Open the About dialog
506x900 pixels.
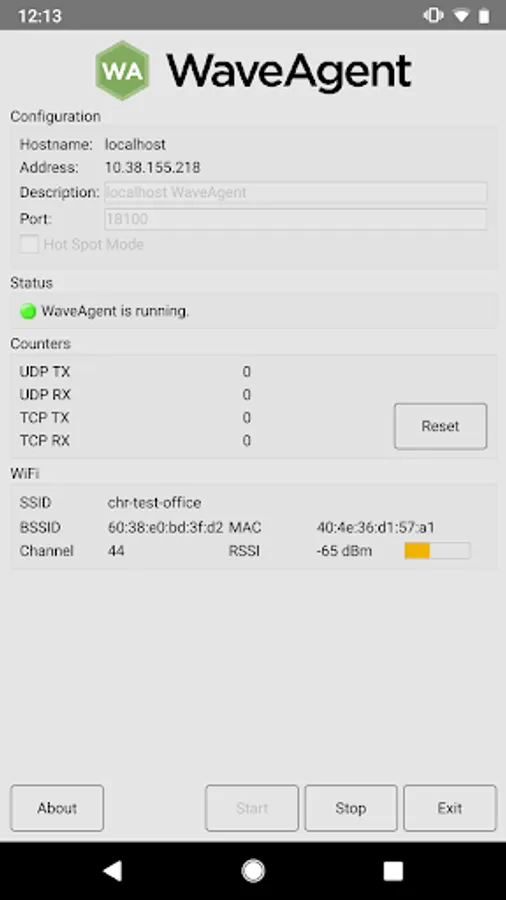tap(57, 808)
